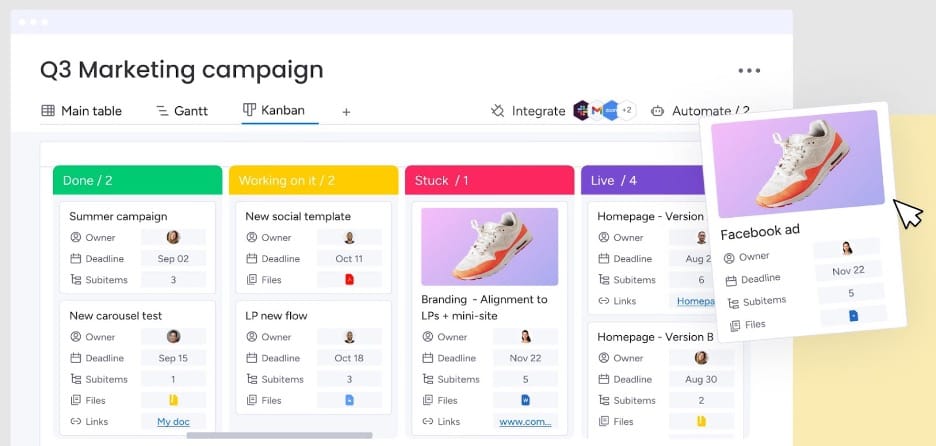The width and height of the screenshot is (936, 446).
Task: Open yellow file icon on Homepage Version B
Action: click(701, 422)
